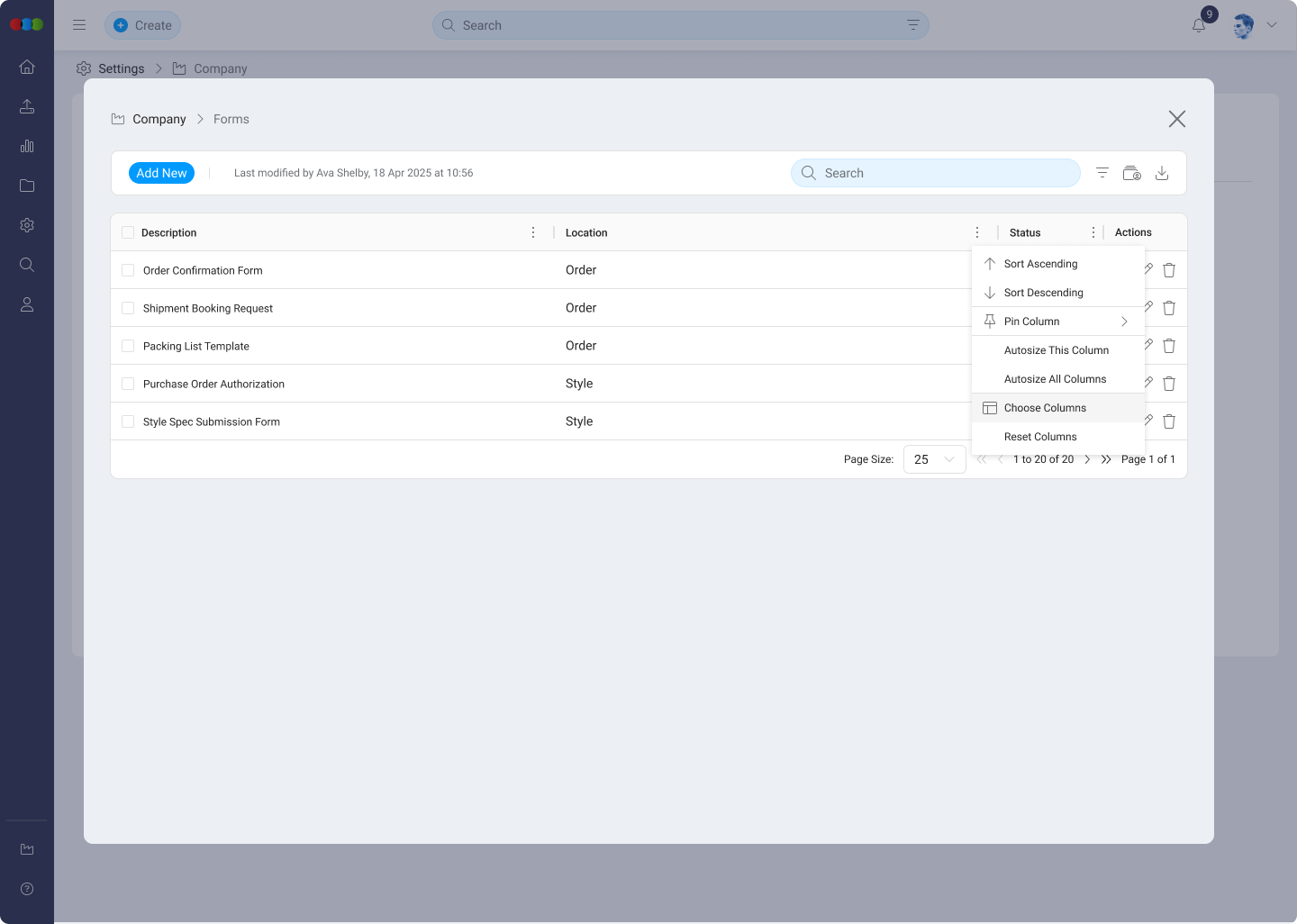This screenshot has height=924, width=1297.
Task: Open the Home icon in the sidebar
Action: click(x=27, y=67)
